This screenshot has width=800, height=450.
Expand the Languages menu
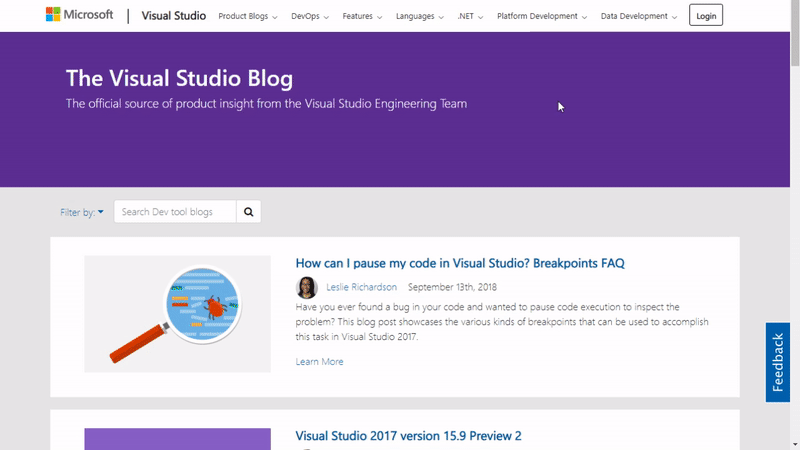(419, 16)
